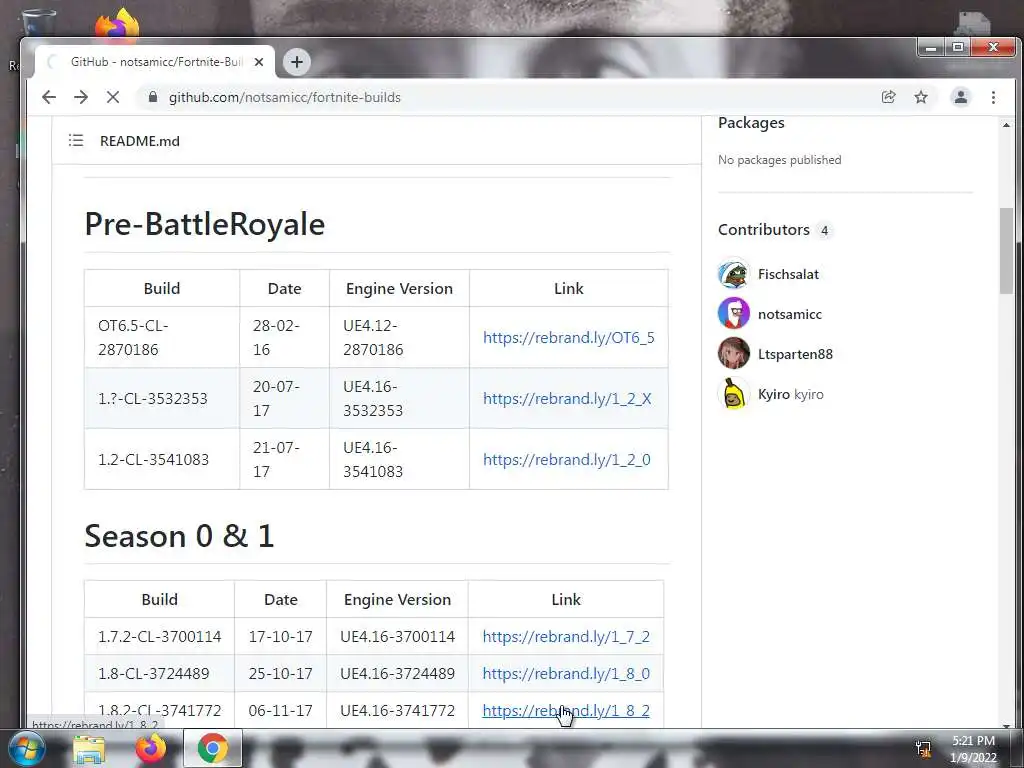Open the README table of contents icon

76,140
